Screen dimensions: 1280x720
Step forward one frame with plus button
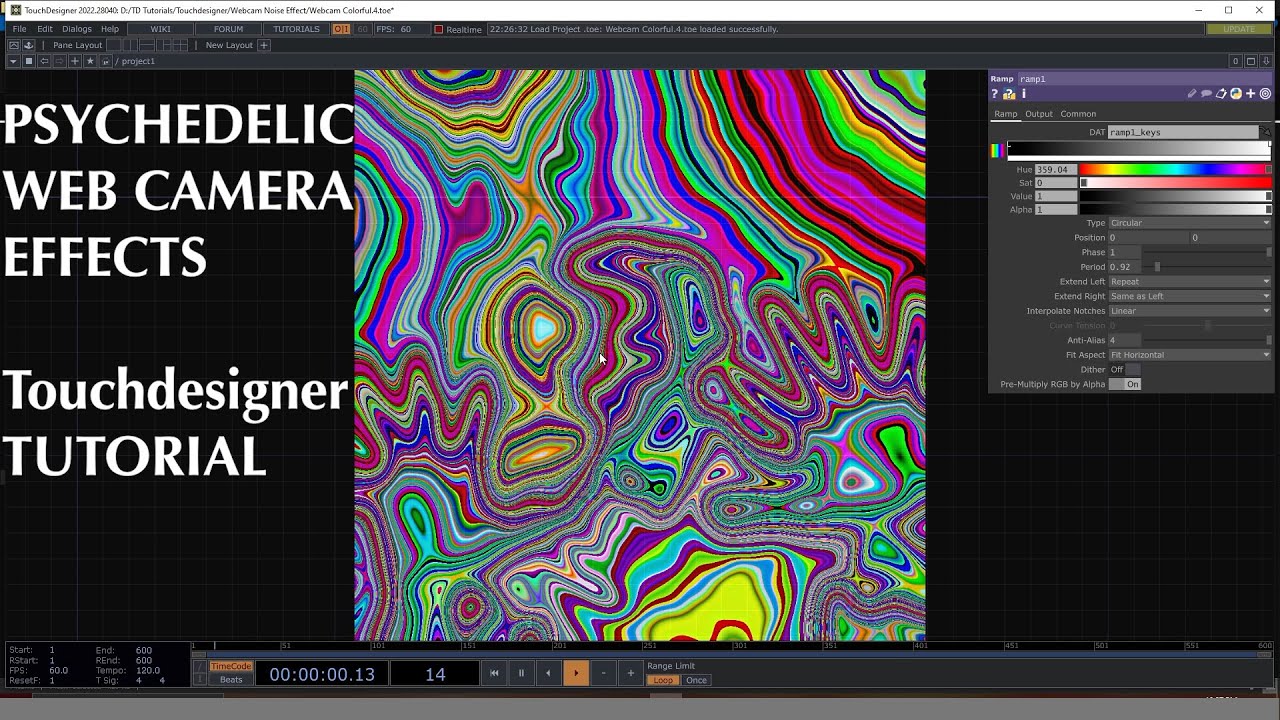pos(630,674)
